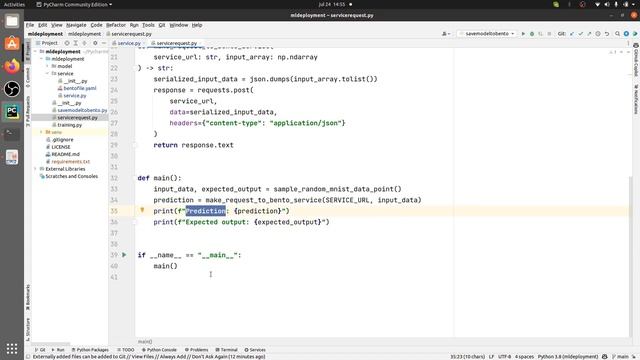Screen dimensions: 640x360
Task: Select training.py in project tree
Action: pyautogui.click(x=69, y=125)
